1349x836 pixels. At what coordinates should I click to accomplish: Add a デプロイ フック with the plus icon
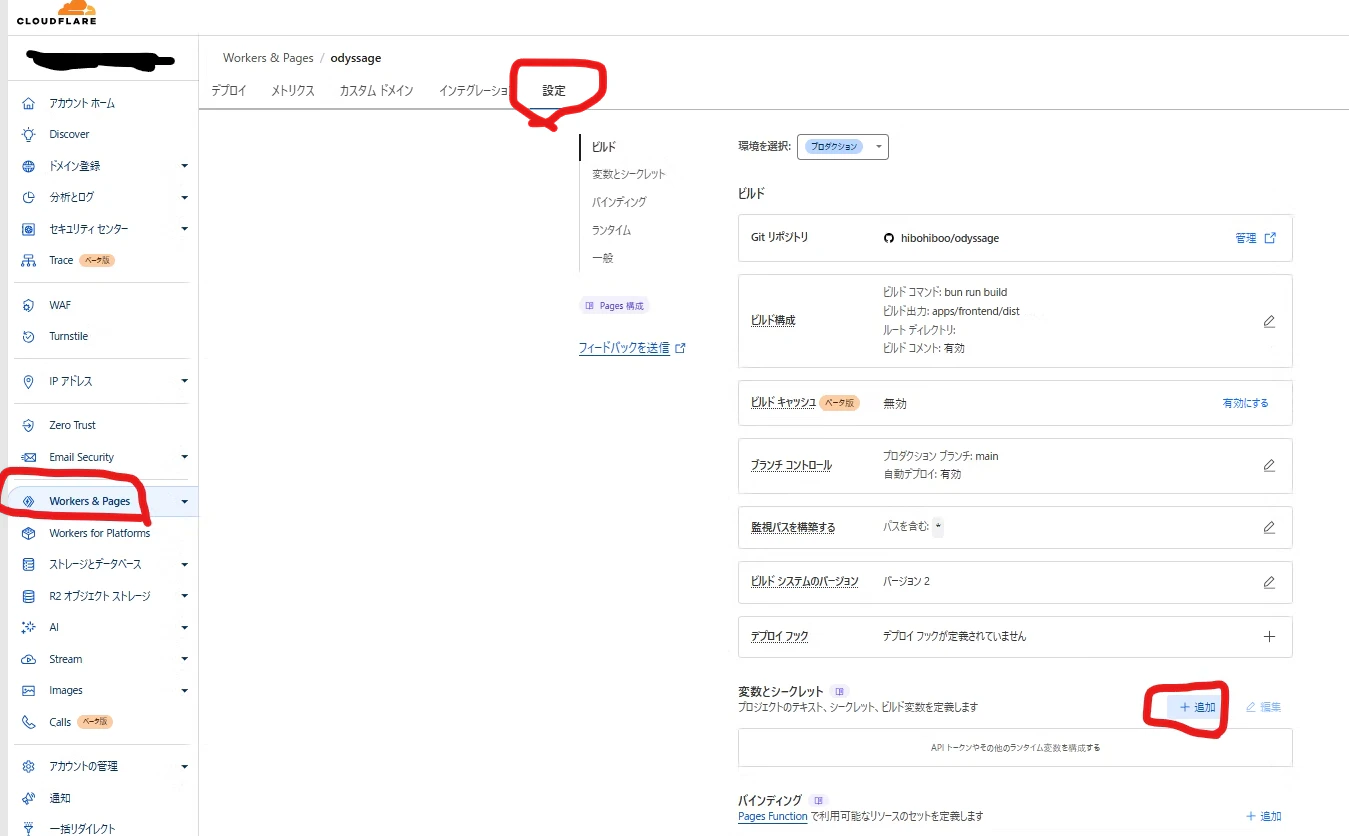[x=1269, y=636]
